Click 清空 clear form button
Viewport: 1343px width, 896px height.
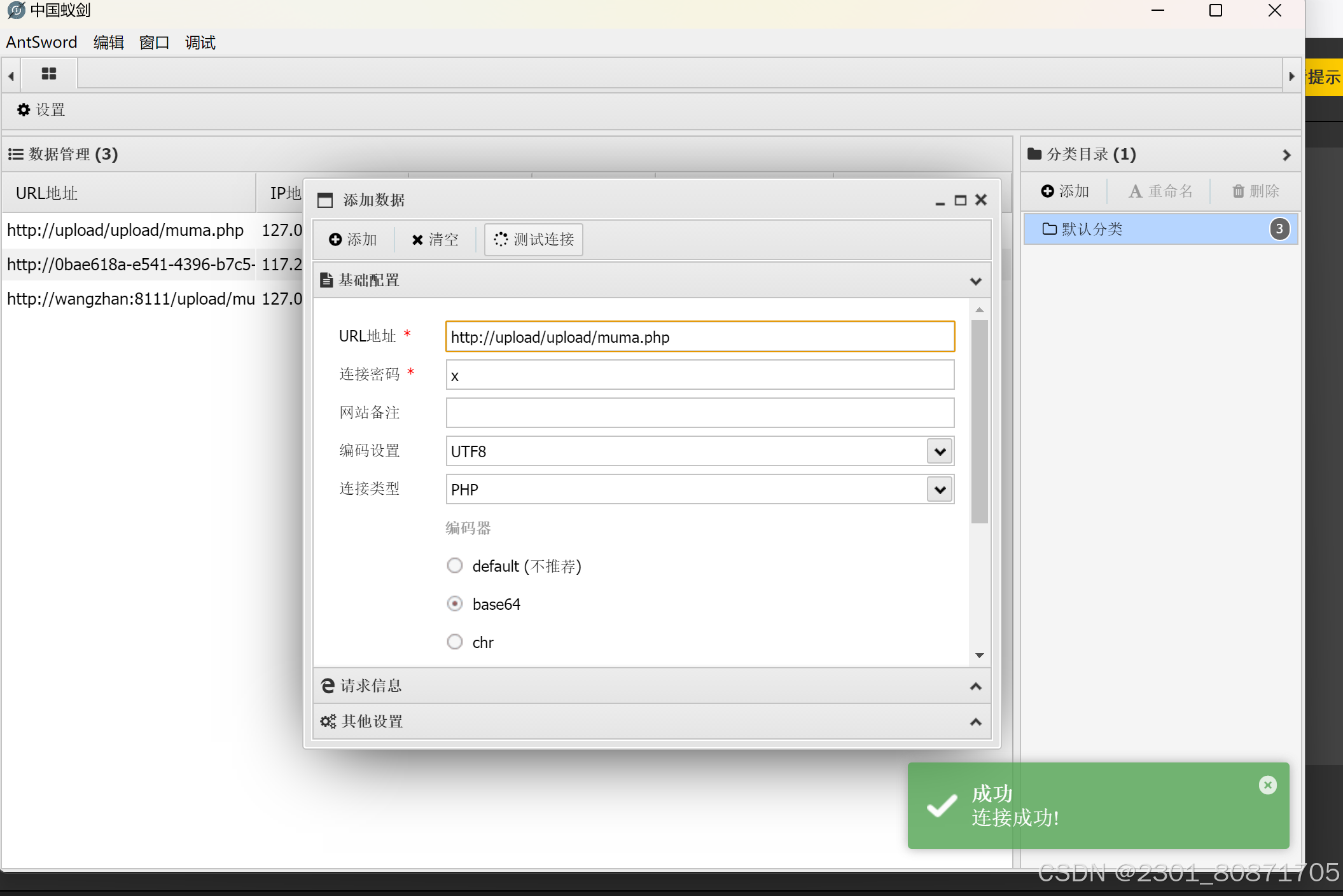click(435, 240)
